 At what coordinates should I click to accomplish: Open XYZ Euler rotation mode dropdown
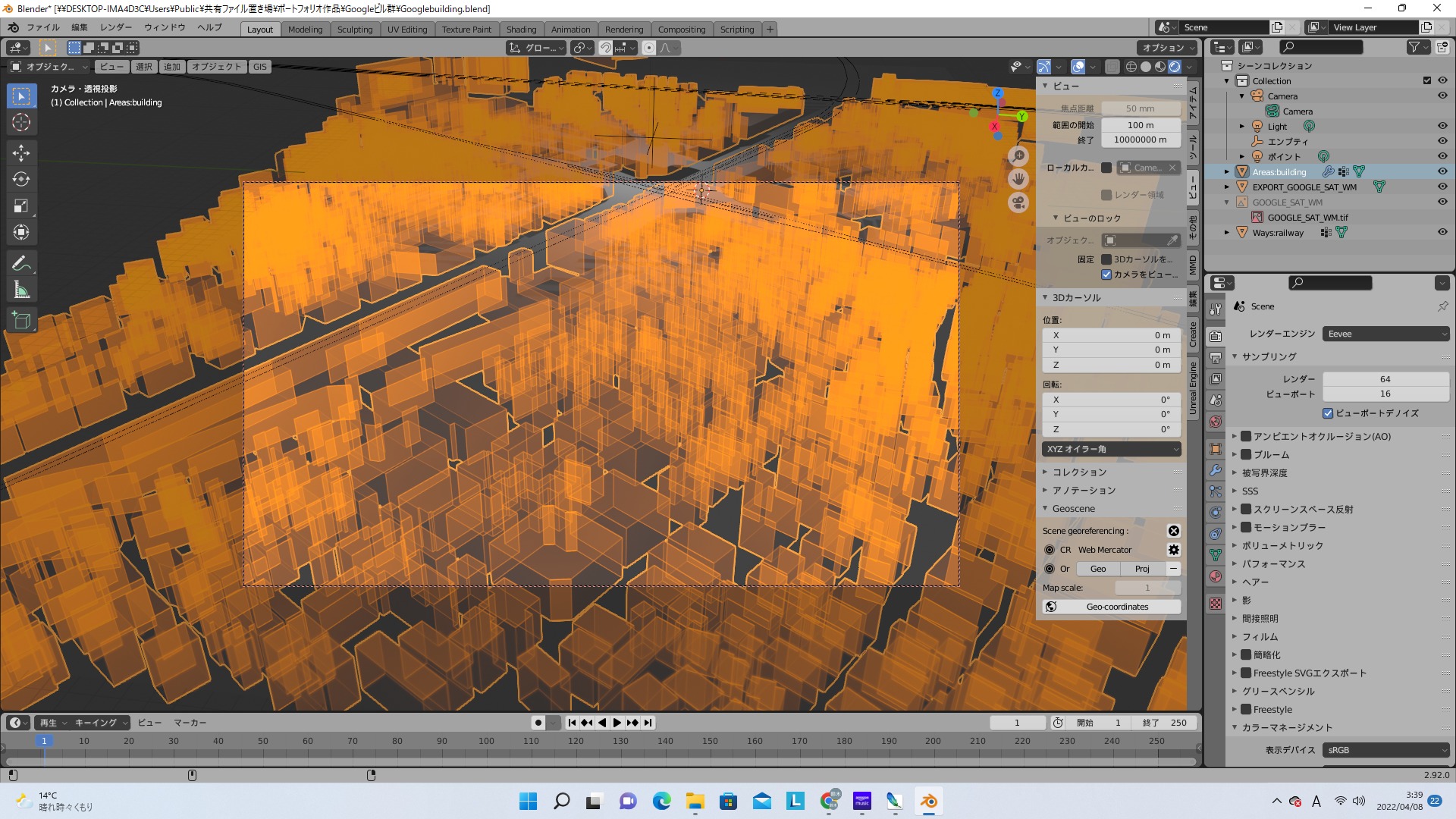pyautogui.click(x=1111, y=449)
